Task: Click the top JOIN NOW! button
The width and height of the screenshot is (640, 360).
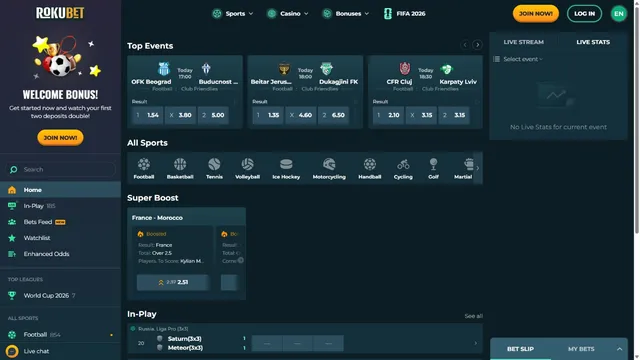Action: coord(536,13)
